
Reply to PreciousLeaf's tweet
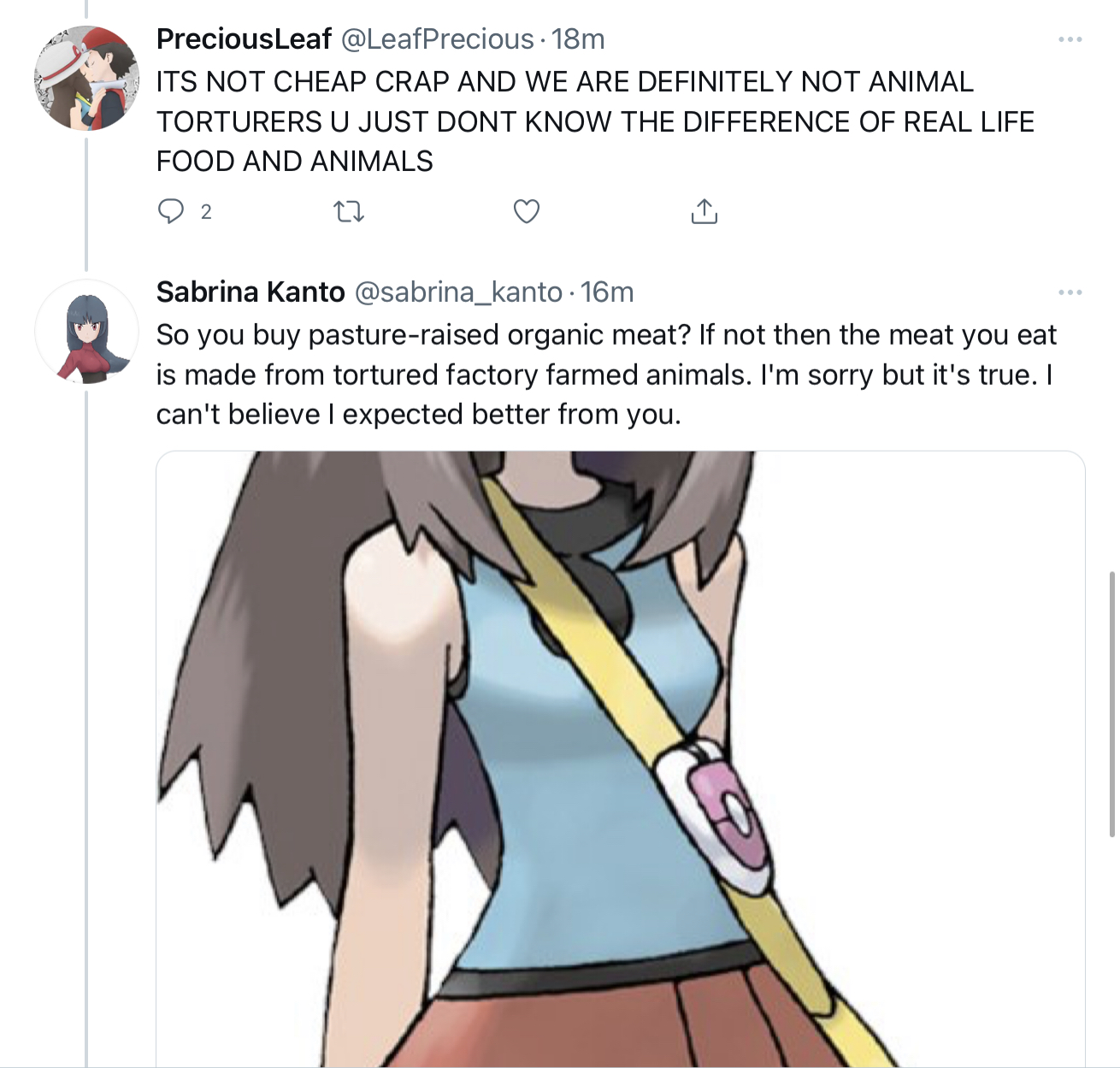pyautogui.click(x=171, y=211)
